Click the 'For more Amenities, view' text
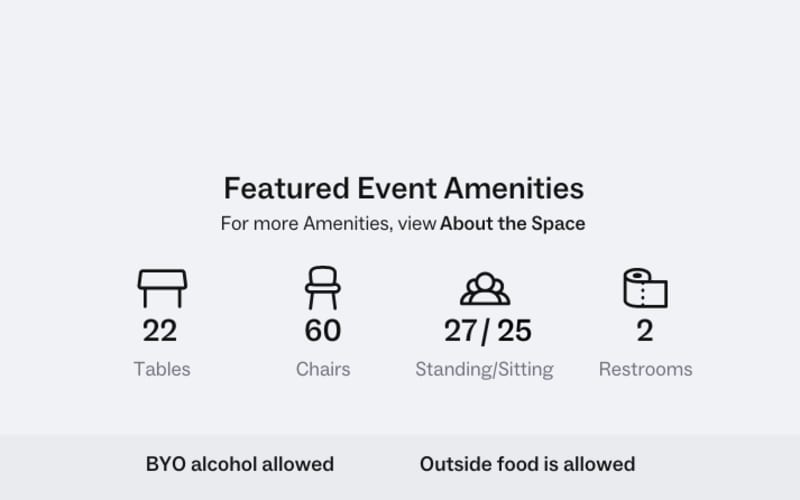 click(x=328, y=223)
